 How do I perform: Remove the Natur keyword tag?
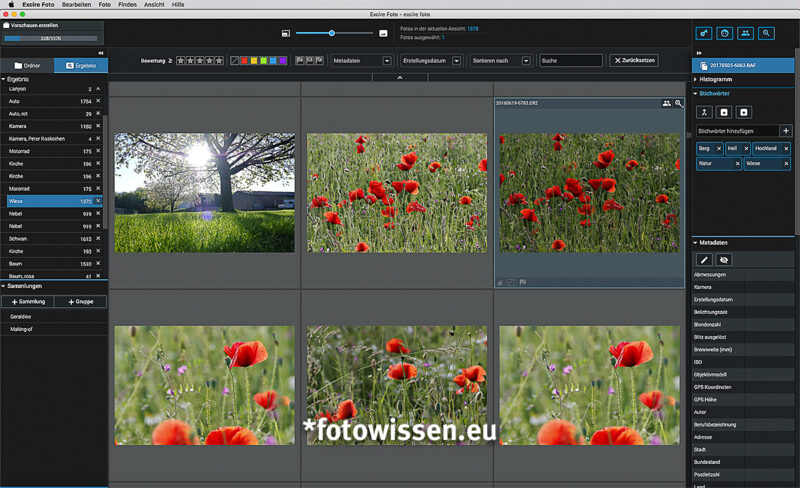tap(737, 163)
